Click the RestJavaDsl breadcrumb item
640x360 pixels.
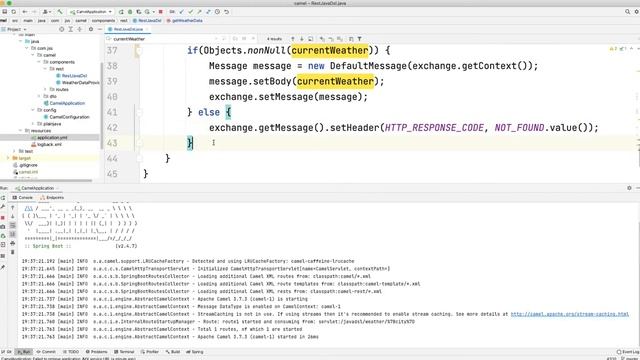click(x=147, y=20)
